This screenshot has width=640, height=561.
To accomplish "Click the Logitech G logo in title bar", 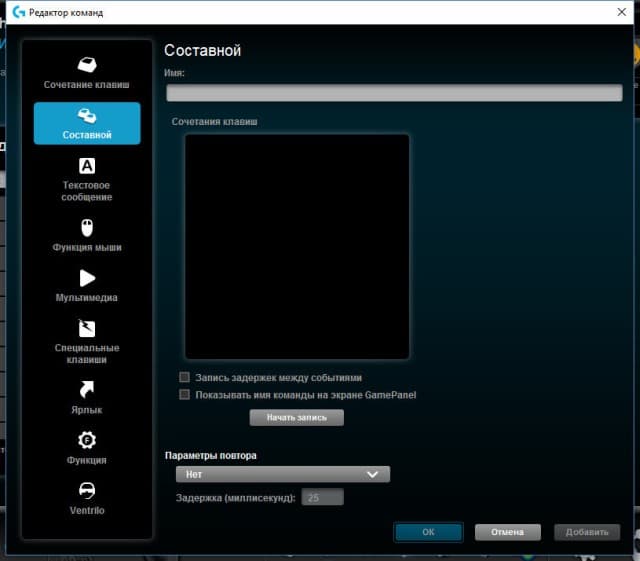I will point(19,12).
